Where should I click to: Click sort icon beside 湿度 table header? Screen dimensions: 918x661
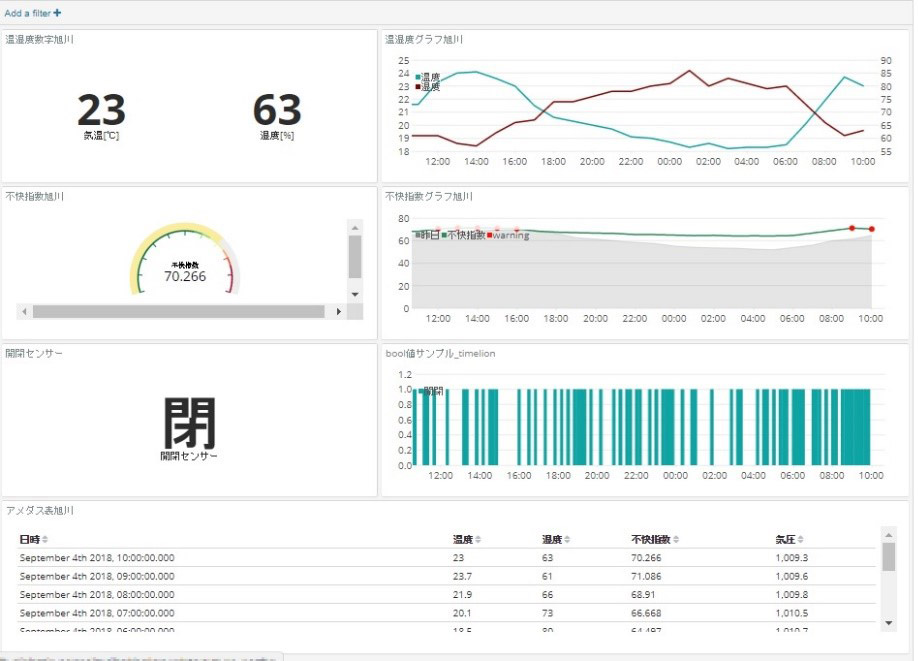(567, 540)
